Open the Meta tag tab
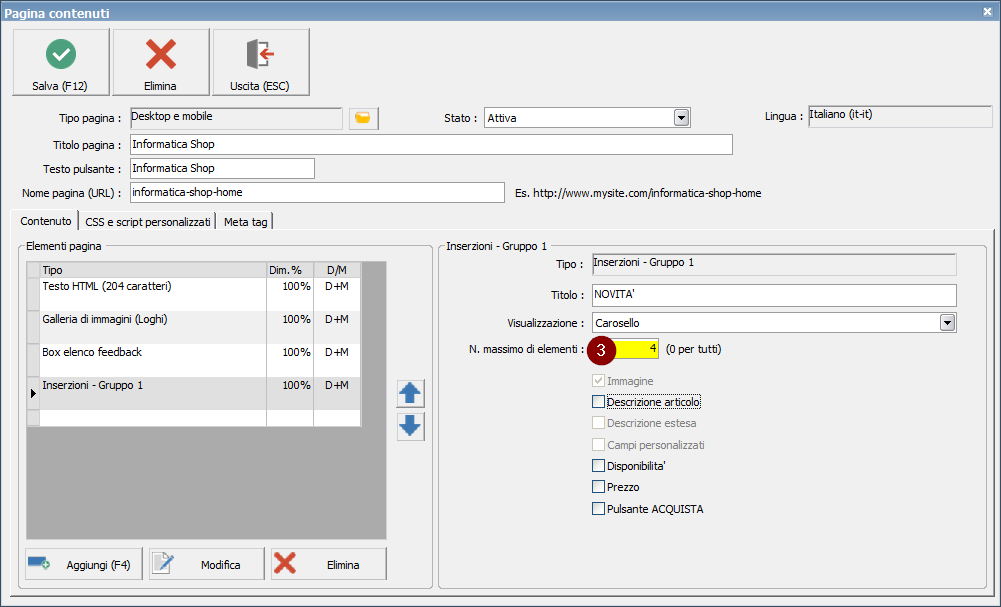 coord(245,222)
